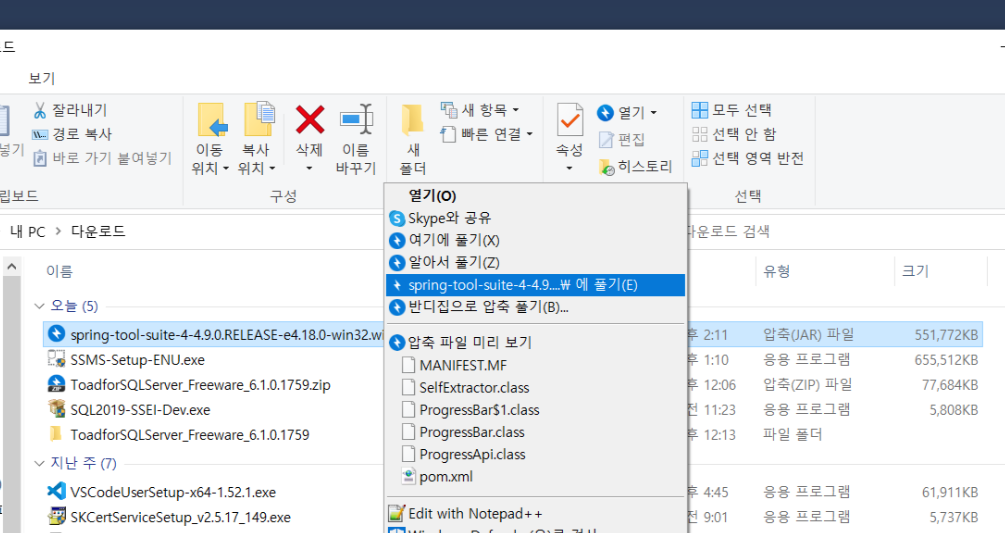Click the 압축(ZIP) 파일 type cell

(x=808, y=385)
